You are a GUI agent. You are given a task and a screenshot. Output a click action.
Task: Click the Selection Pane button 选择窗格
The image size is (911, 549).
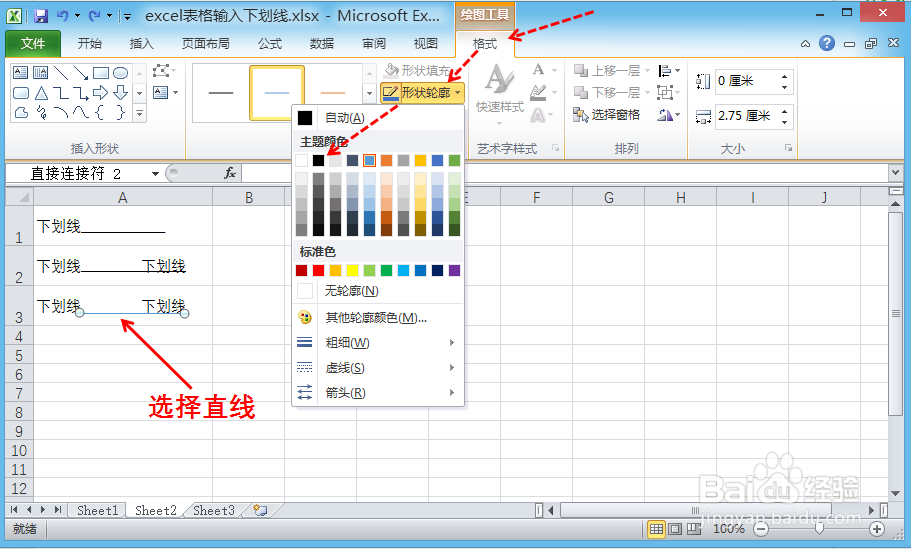606,115
